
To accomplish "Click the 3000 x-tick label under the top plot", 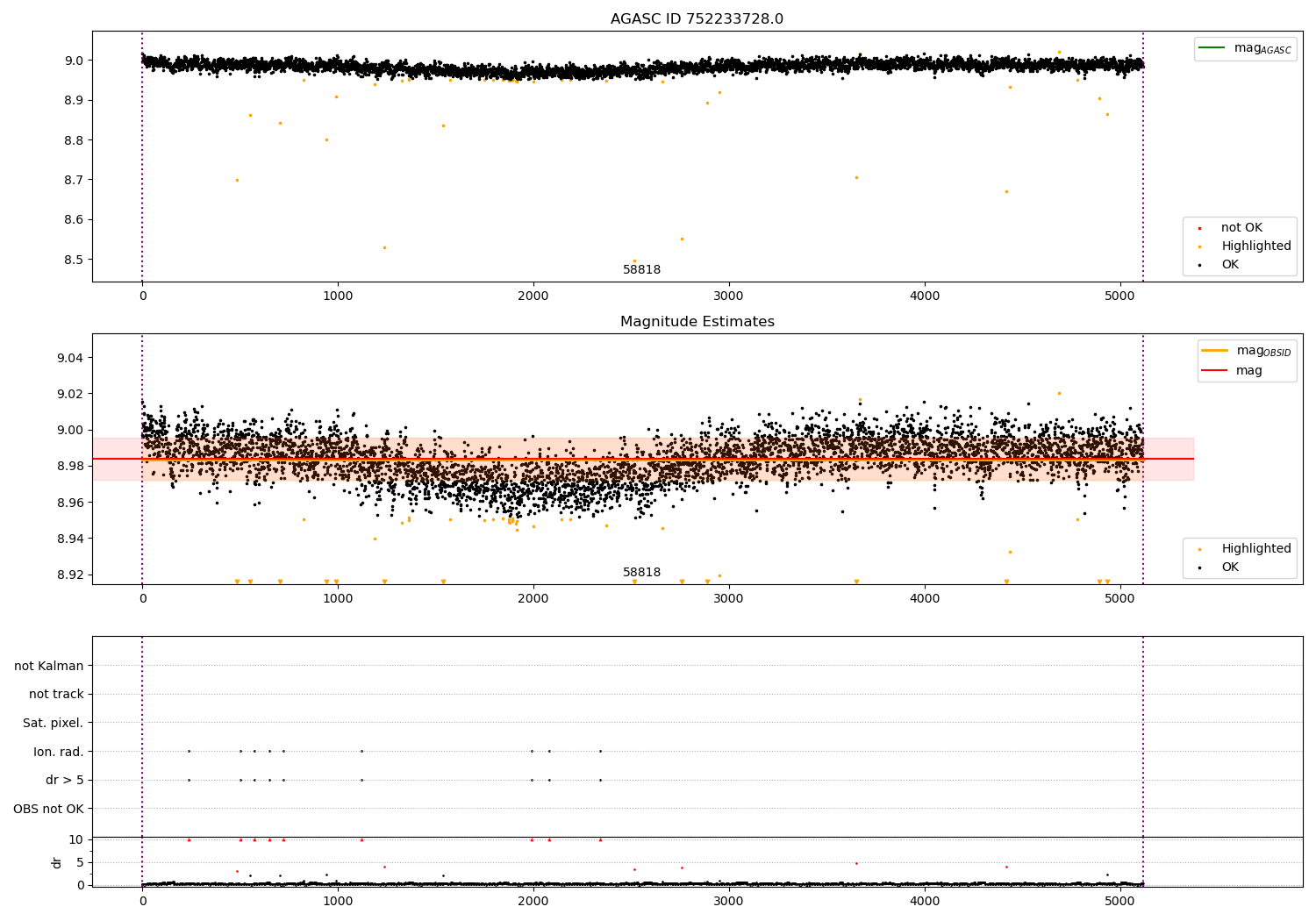I will click(x=729, y=296).
